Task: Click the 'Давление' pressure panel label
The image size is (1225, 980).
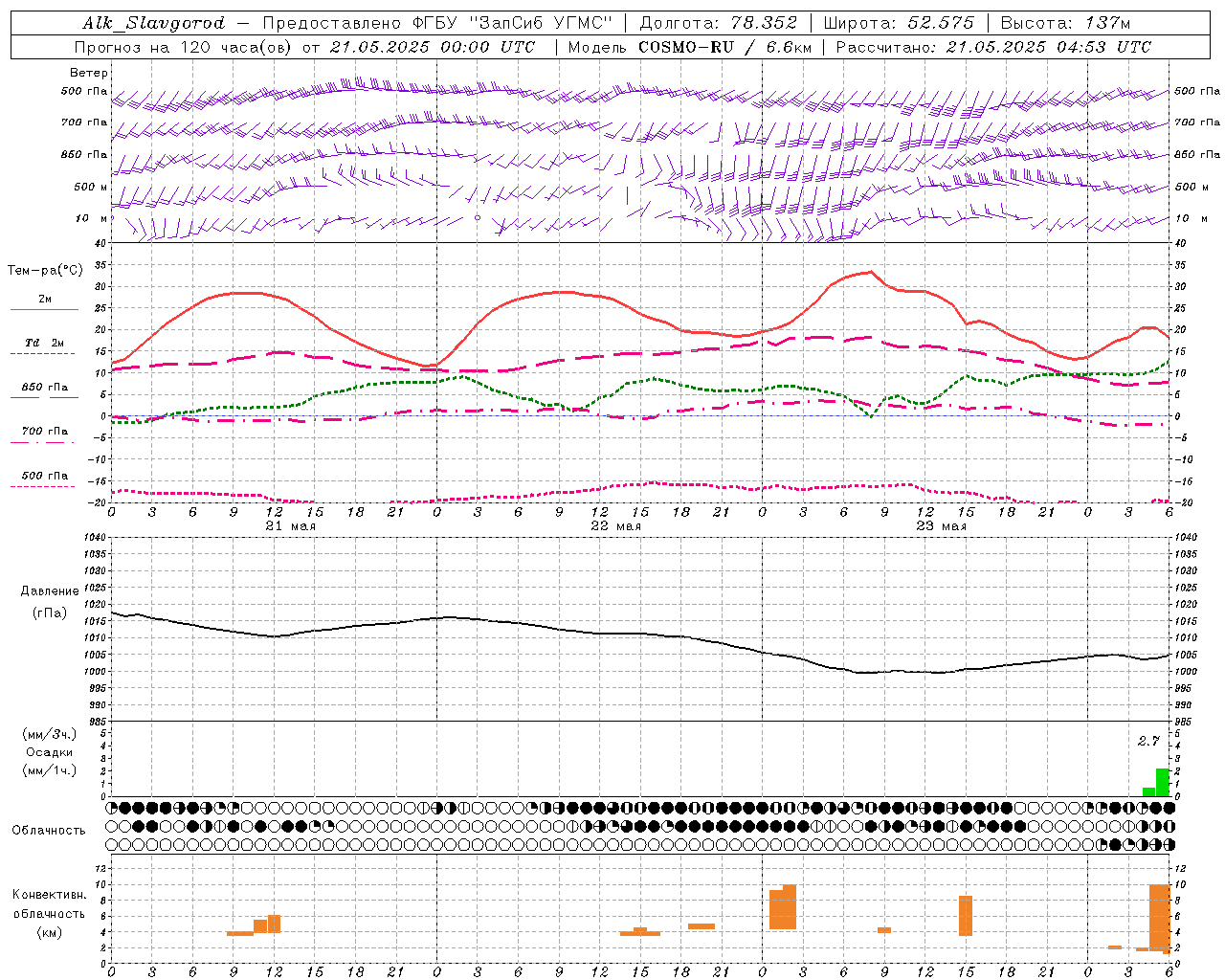Action: point(50,591)
